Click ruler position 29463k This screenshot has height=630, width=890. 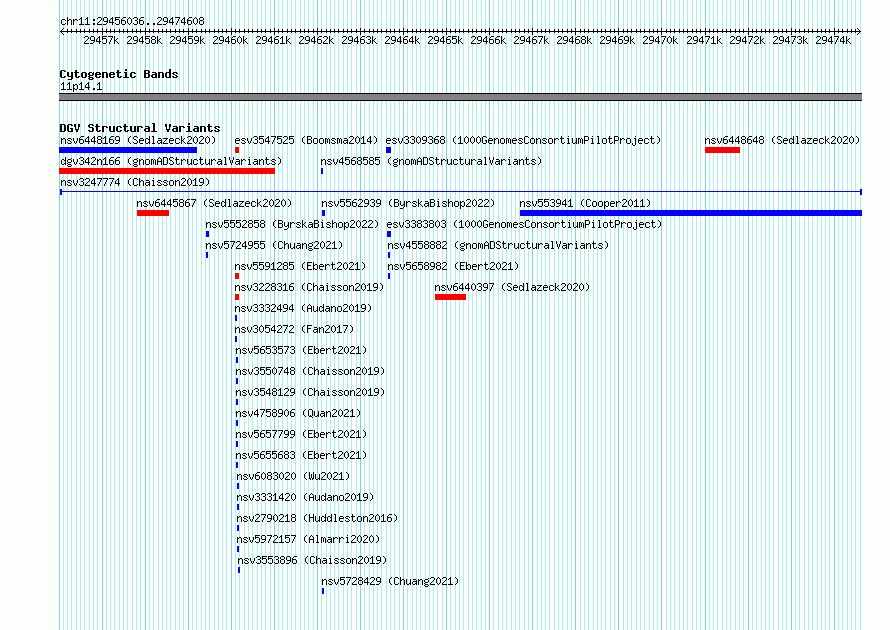(x=359, y=40)
